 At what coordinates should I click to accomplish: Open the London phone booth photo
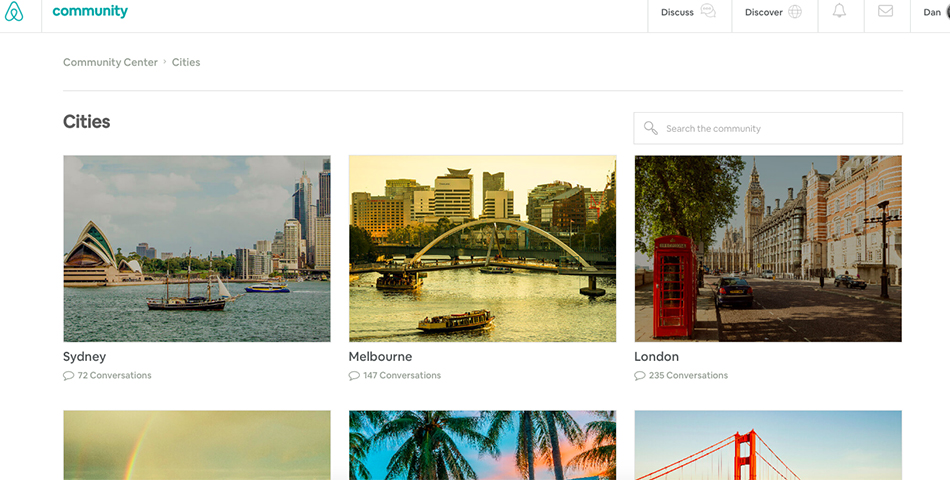pos(768,248)
